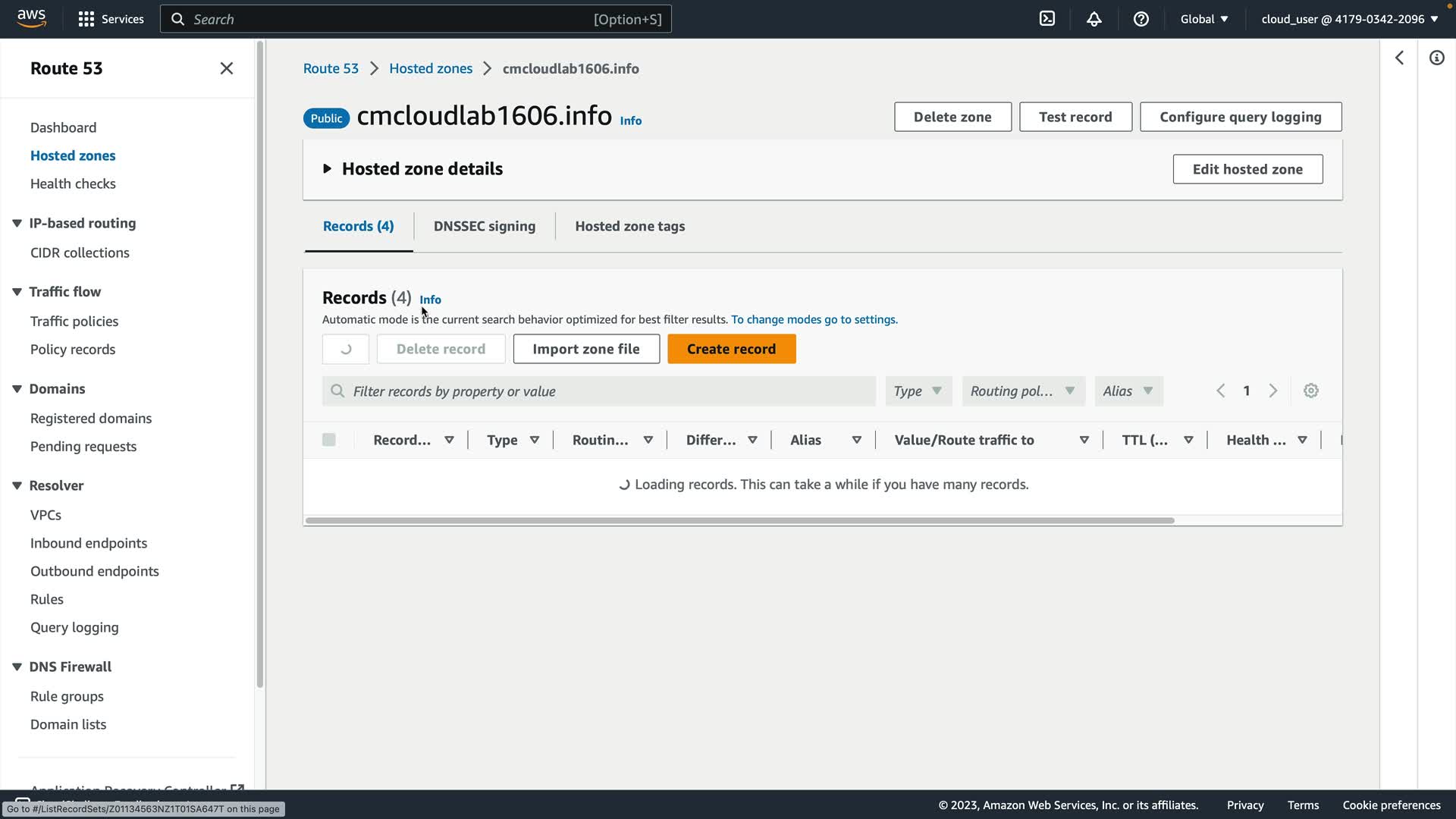The height and width of the screenshot is (819, 1456).
Task: Switch to the DNSSEC signing tab
Action: click(484, 226)
